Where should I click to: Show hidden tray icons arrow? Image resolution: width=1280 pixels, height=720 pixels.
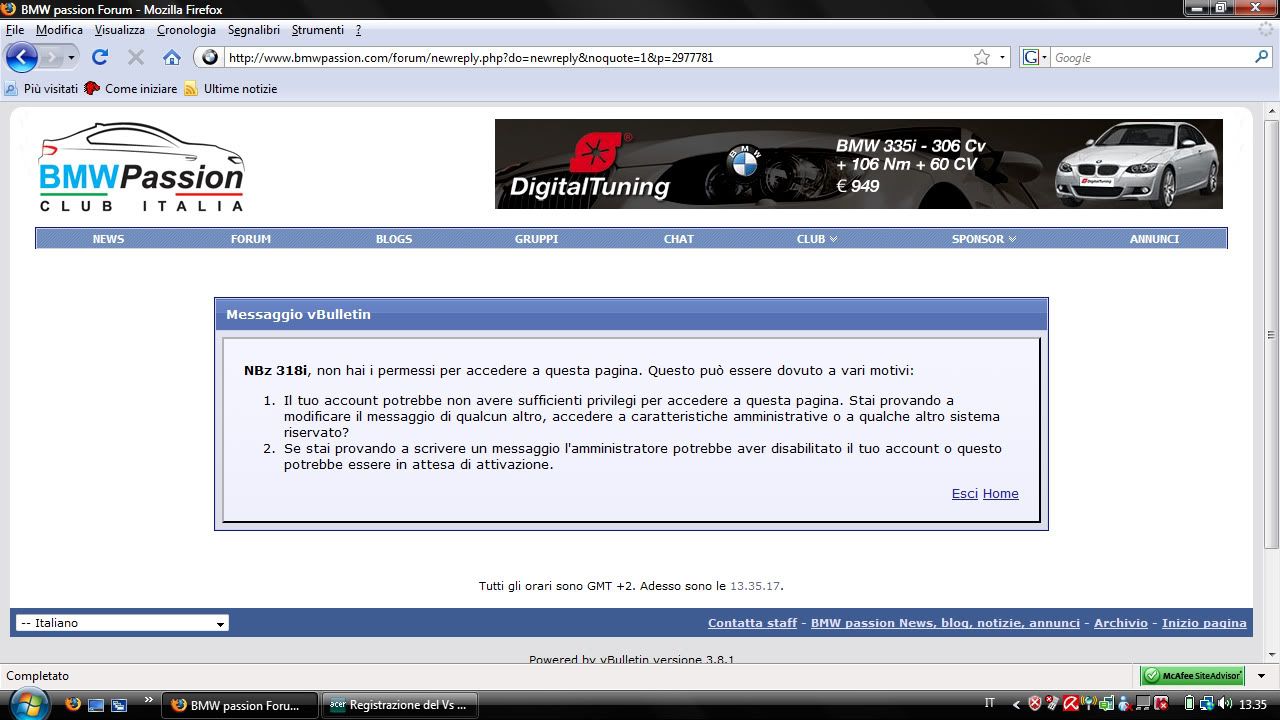tap(1016, 705)
